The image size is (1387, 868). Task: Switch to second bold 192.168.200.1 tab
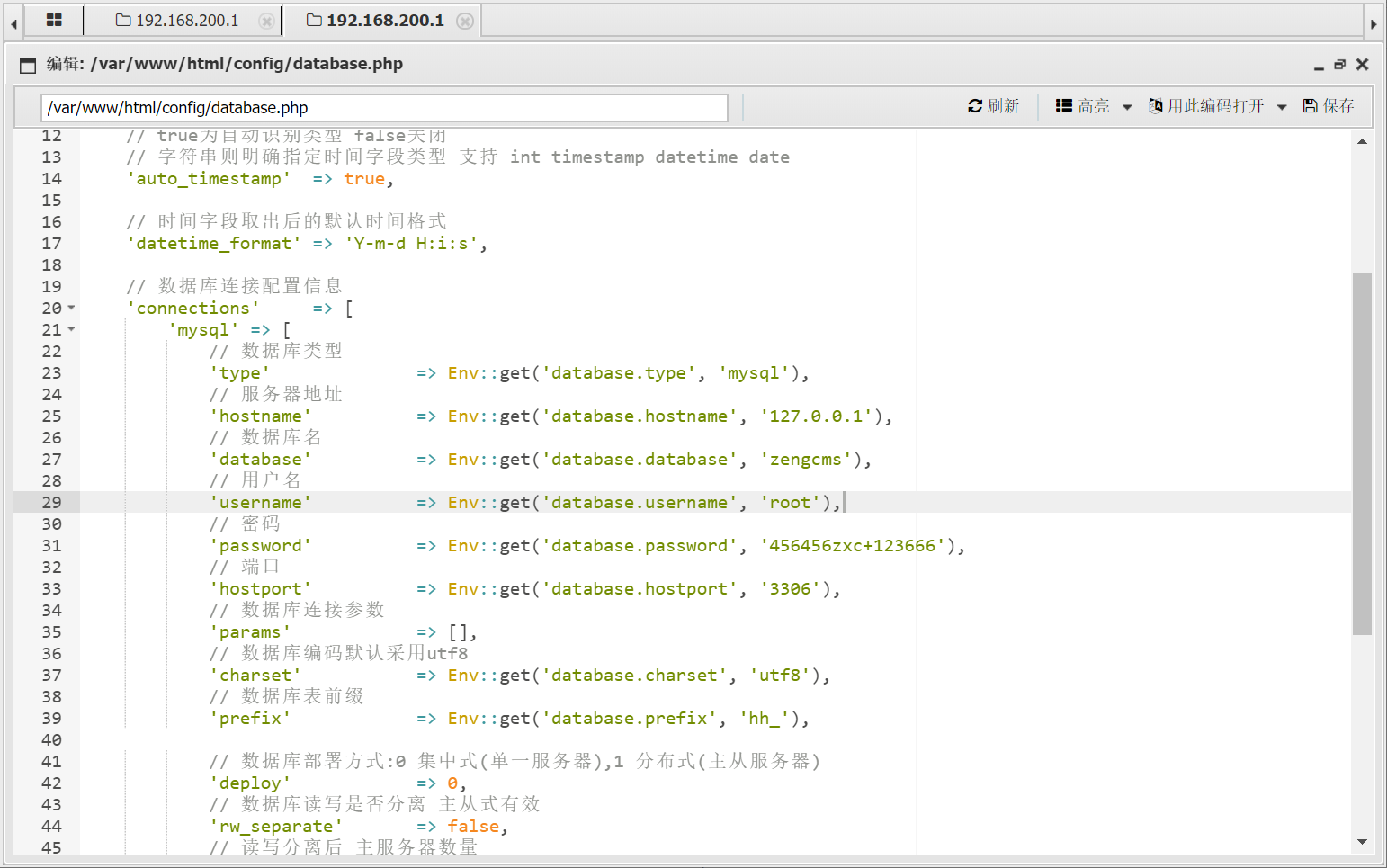coord(375,20)
